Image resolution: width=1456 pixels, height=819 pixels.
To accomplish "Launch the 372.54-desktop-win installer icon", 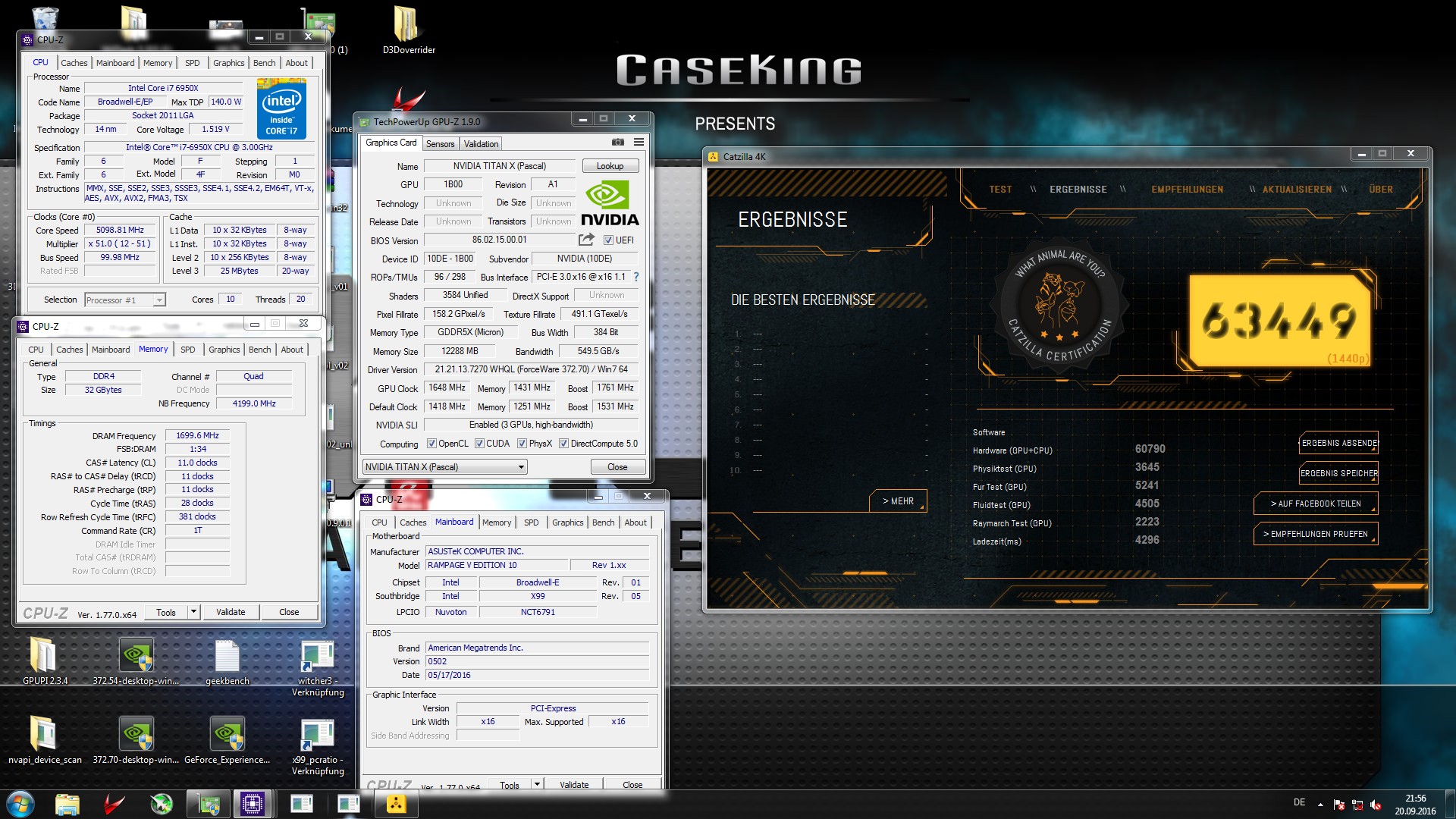I will tap(136, 654).
